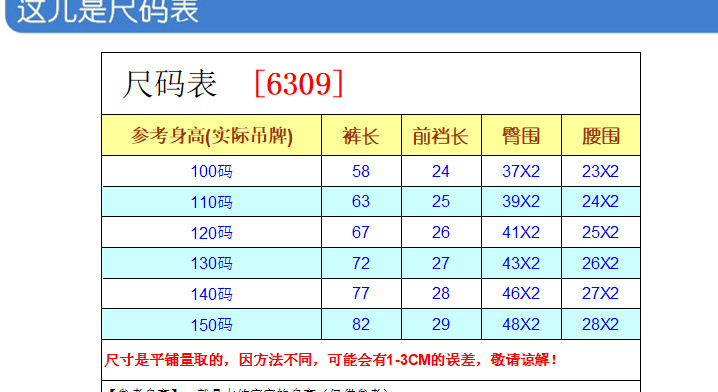Select the 裤长 column header
The image size is (718, 392).
pyautogui.click(x=361, y=136)
